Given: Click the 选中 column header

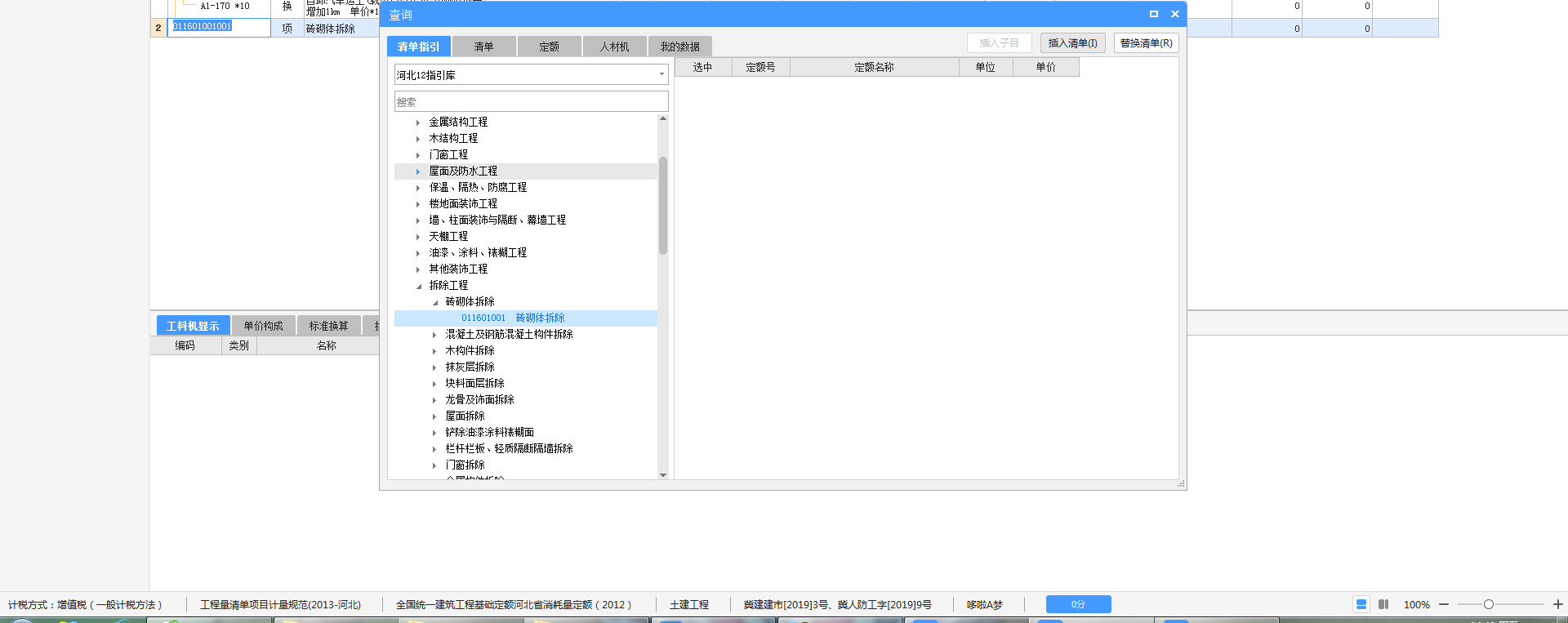Looking at the screenshot, I should coord(702,67).
